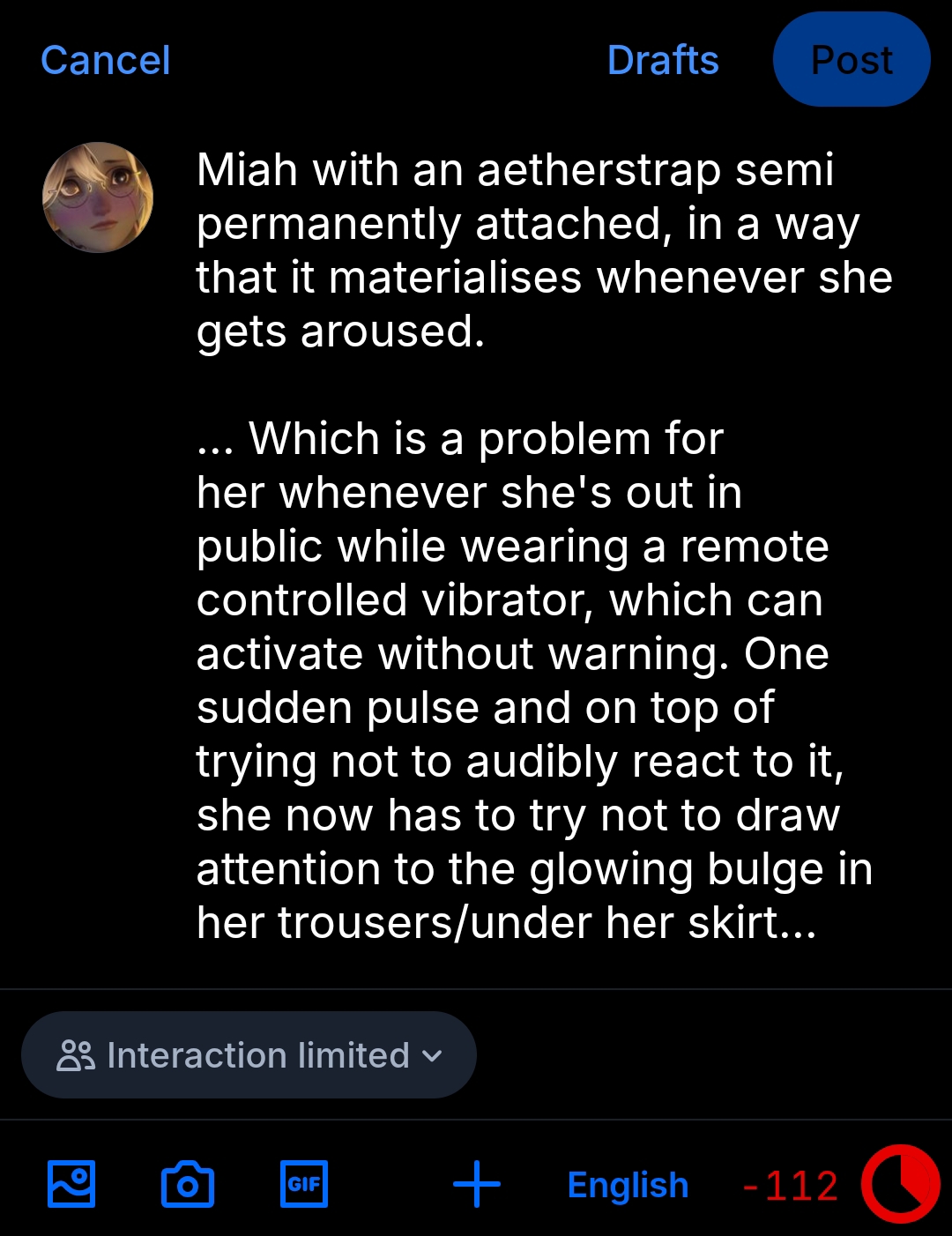Tap the camera icon to take photo
The height and width of the screenshot is (1236, 952).
pyautogui.click(x=188, y=1184)
